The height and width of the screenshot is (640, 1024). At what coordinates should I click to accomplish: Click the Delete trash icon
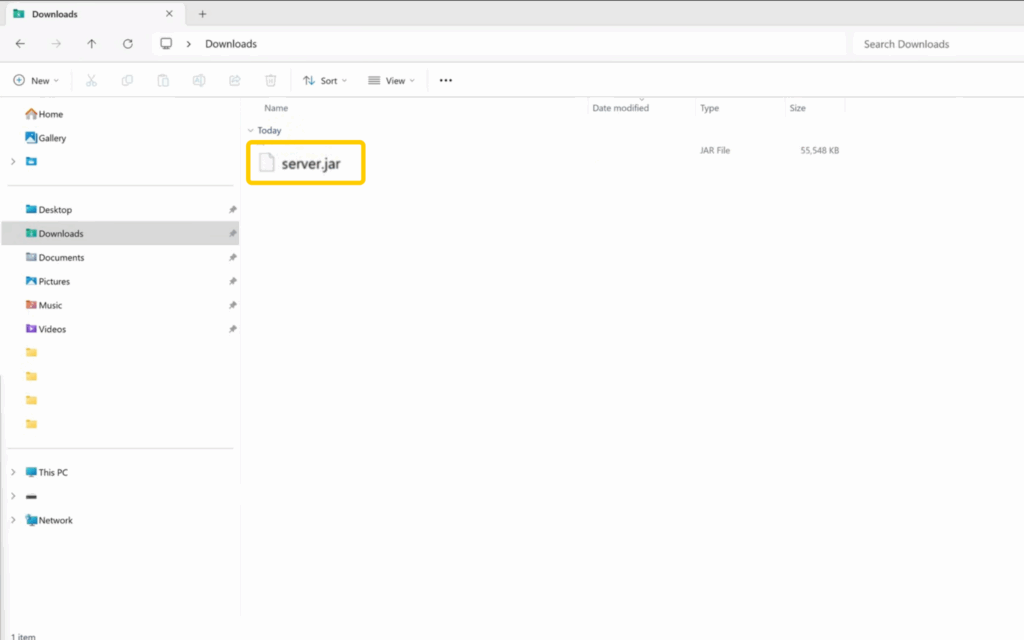(270, 80)
